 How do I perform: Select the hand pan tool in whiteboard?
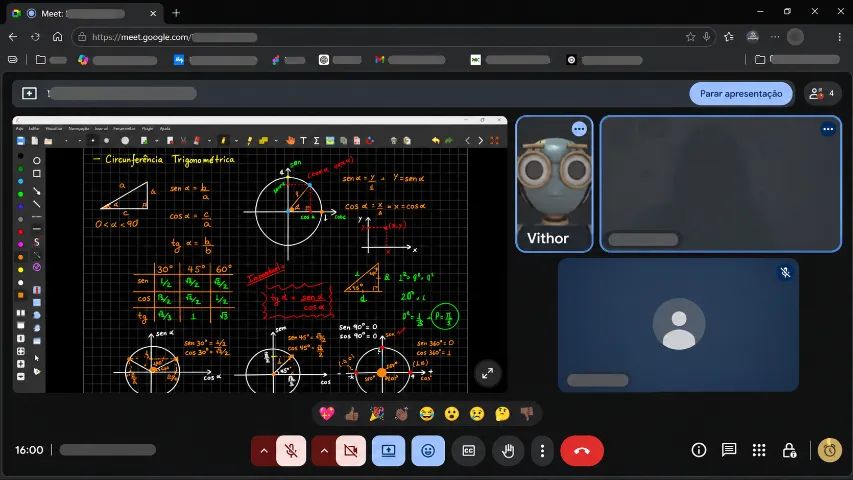290,140
